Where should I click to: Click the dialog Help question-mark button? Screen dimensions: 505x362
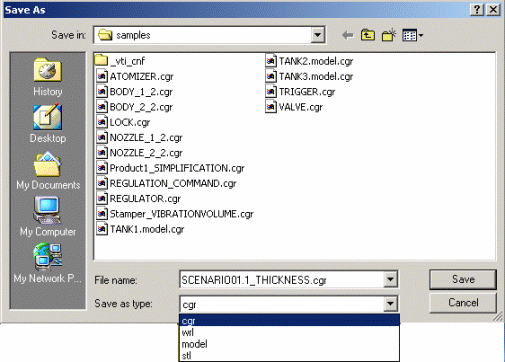(477, 10)
